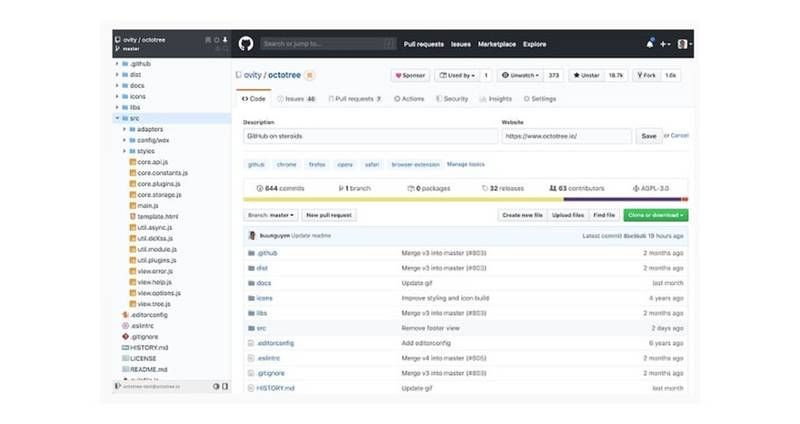800x424 pixels.
Task: Open the Insights tab
Action: pos(496,99)
